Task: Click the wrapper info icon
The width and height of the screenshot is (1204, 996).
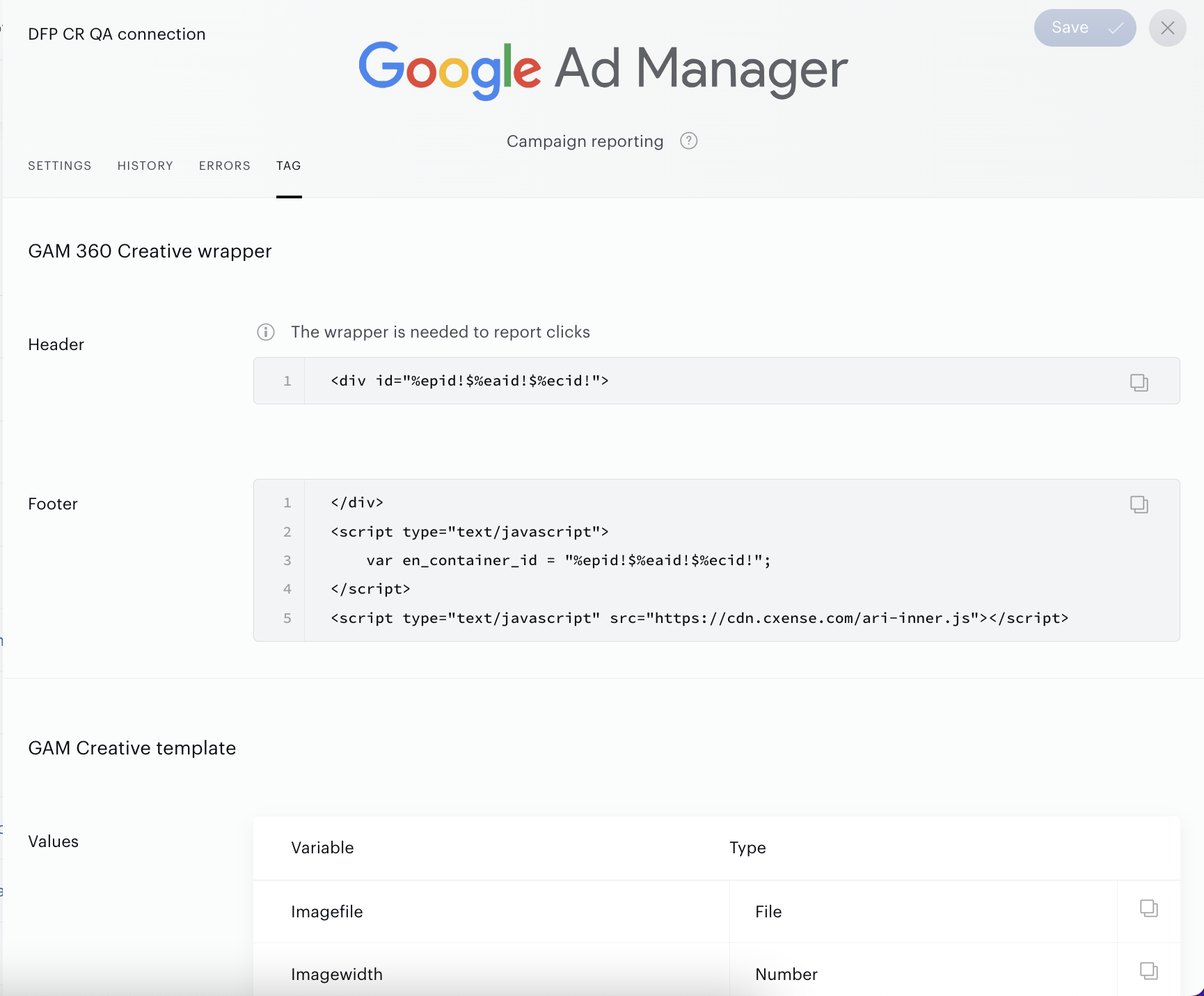Action: coord(266,332)
